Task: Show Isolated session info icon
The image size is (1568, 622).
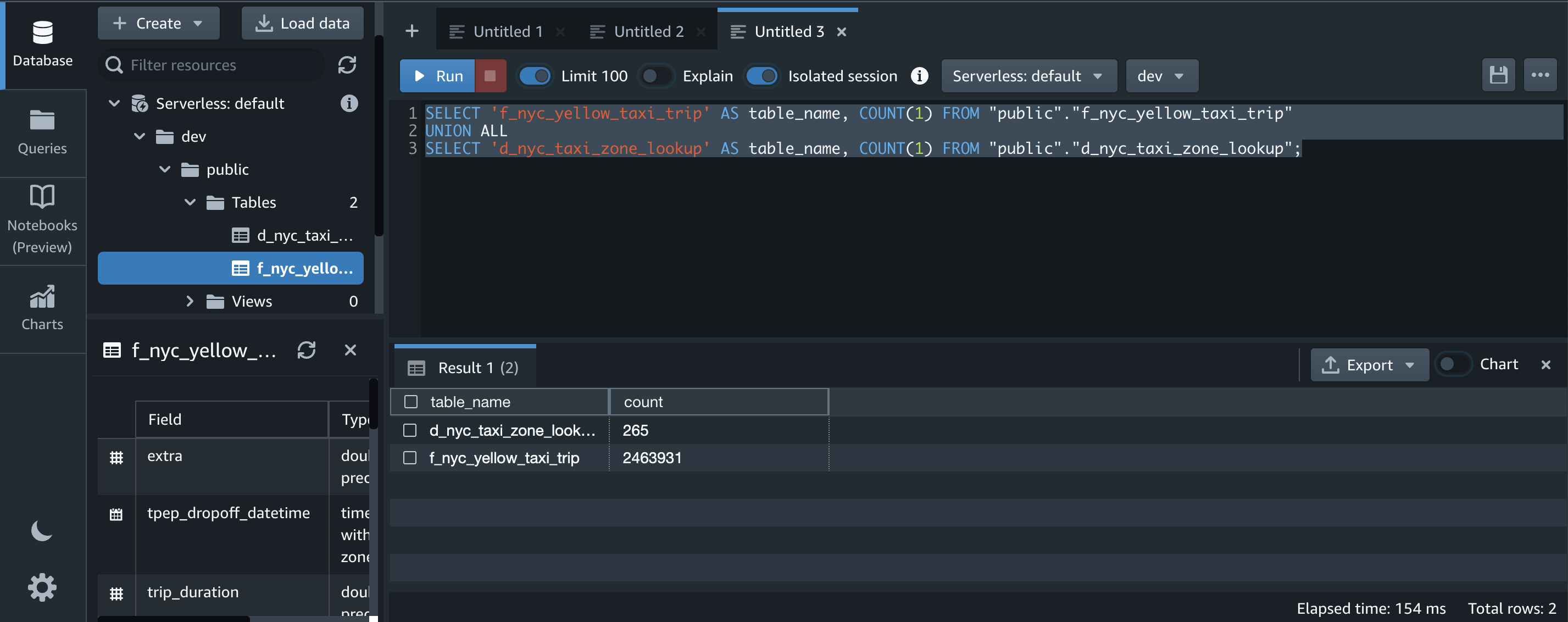Action: pyautogui.click(x=919, y=75)
